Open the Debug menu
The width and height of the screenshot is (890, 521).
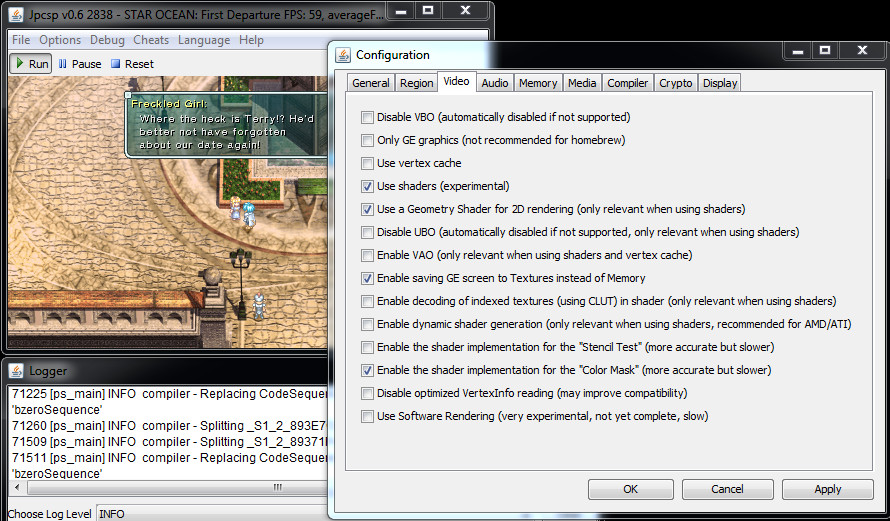pyautogui.click(x=107, y=40)
